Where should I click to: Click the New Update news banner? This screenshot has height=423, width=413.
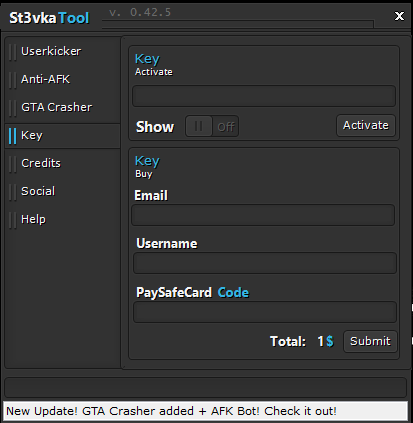click(x=205, y=411)
